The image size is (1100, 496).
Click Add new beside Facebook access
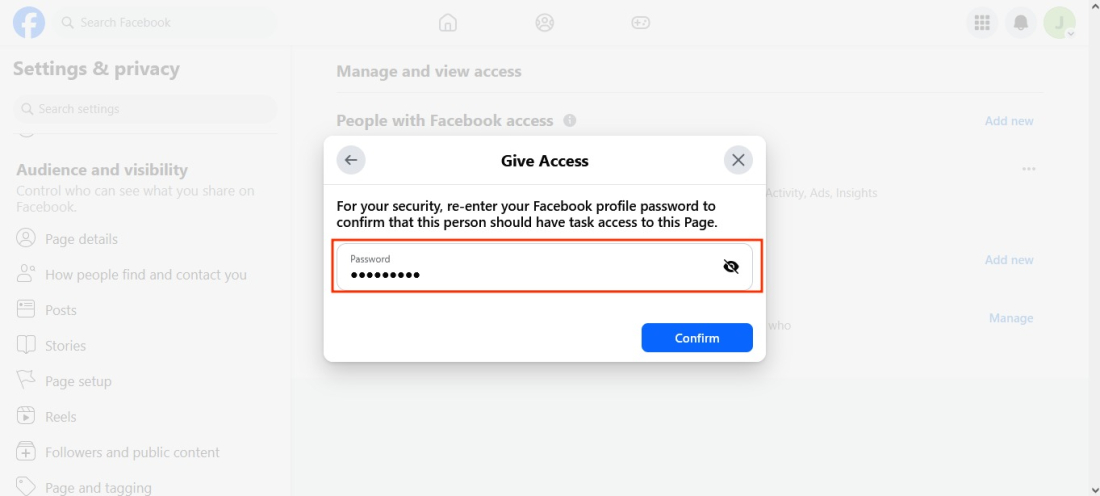1009,121
